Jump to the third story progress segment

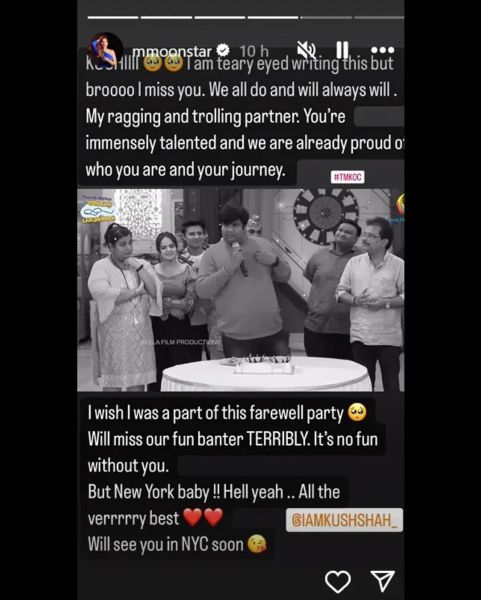pos(220,17)
